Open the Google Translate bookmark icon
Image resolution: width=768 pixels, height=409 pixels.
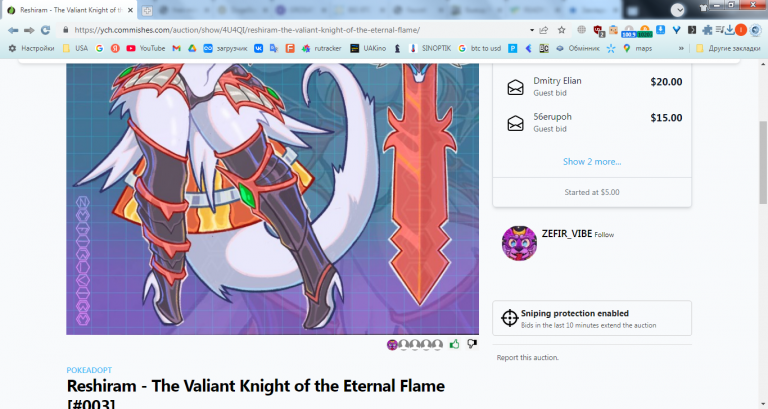tap(274, 48)
